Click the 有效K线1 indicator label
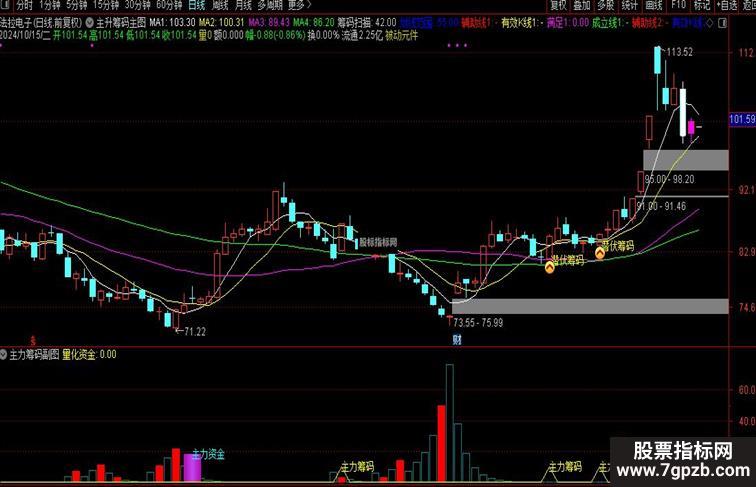The width and height of the screenshot is (756, 487). tap(522, 23)
